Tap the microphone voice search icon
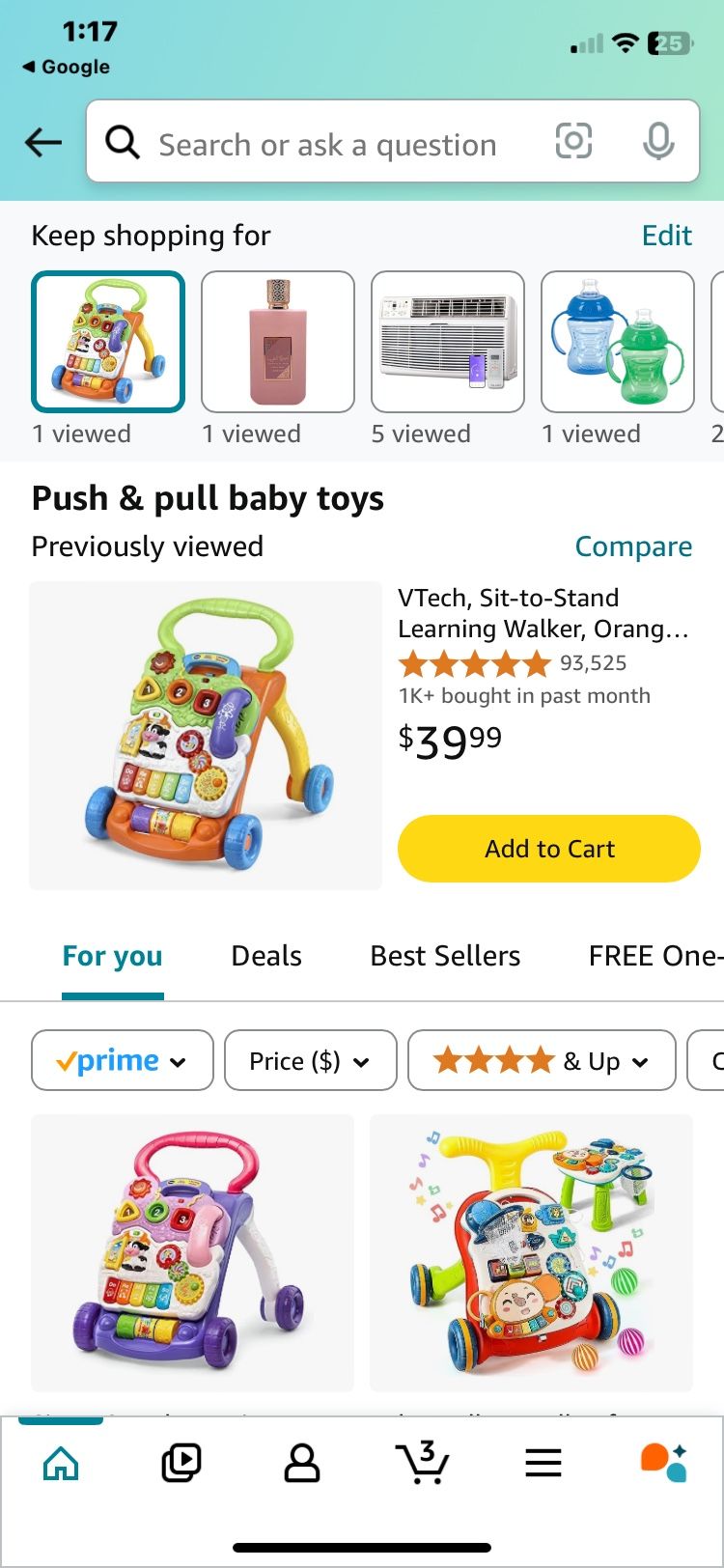 coord(658,143)
